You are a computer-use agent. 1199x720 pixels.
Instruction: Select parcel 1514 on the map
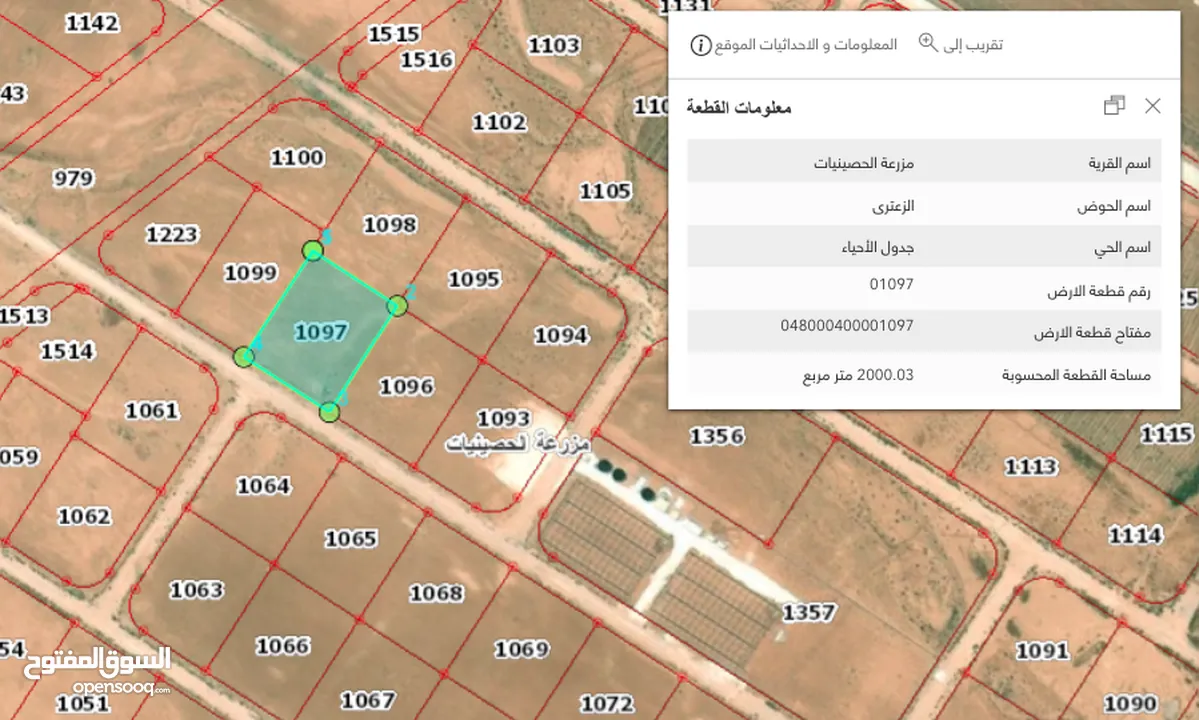(67, 352)
